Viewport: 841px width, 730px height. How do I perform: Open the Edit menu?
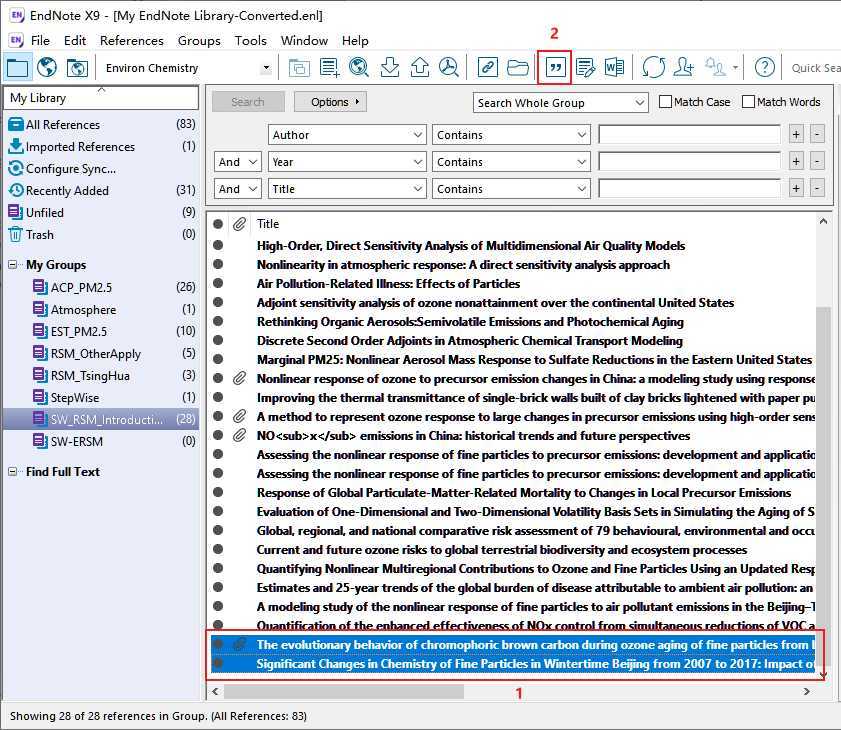point(75,41)
